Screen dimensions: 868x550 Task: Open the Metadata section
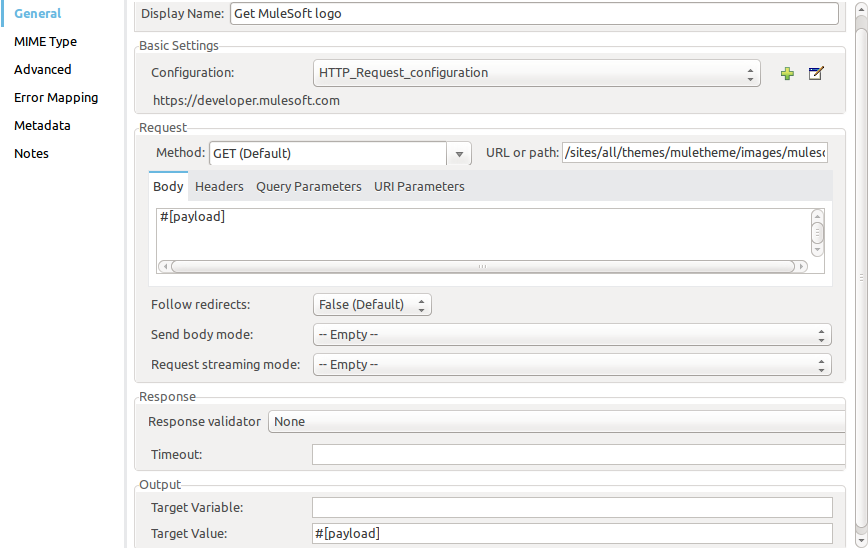click(x=42, y=126)
